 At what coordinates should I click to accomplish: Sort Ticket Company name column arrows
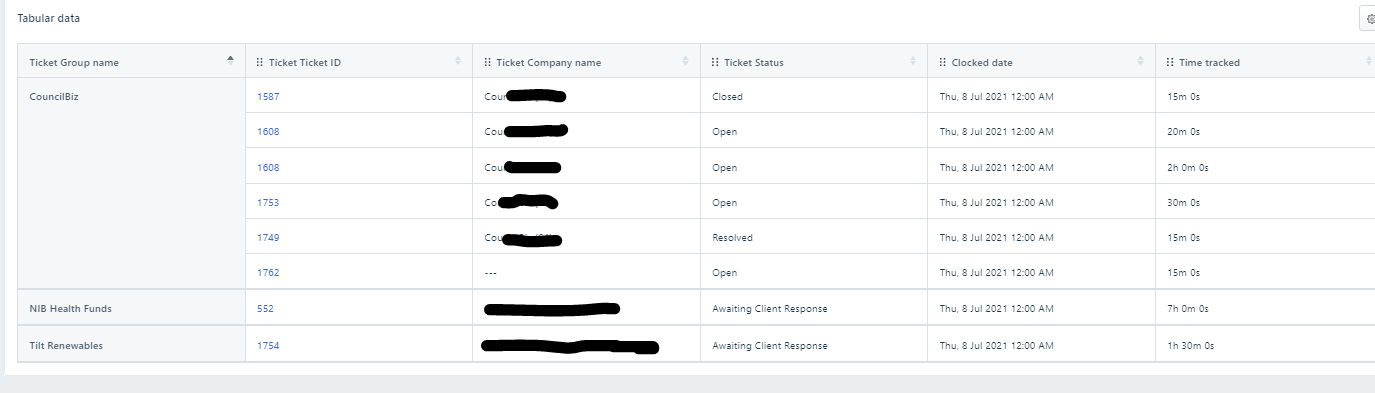[685, 61]
